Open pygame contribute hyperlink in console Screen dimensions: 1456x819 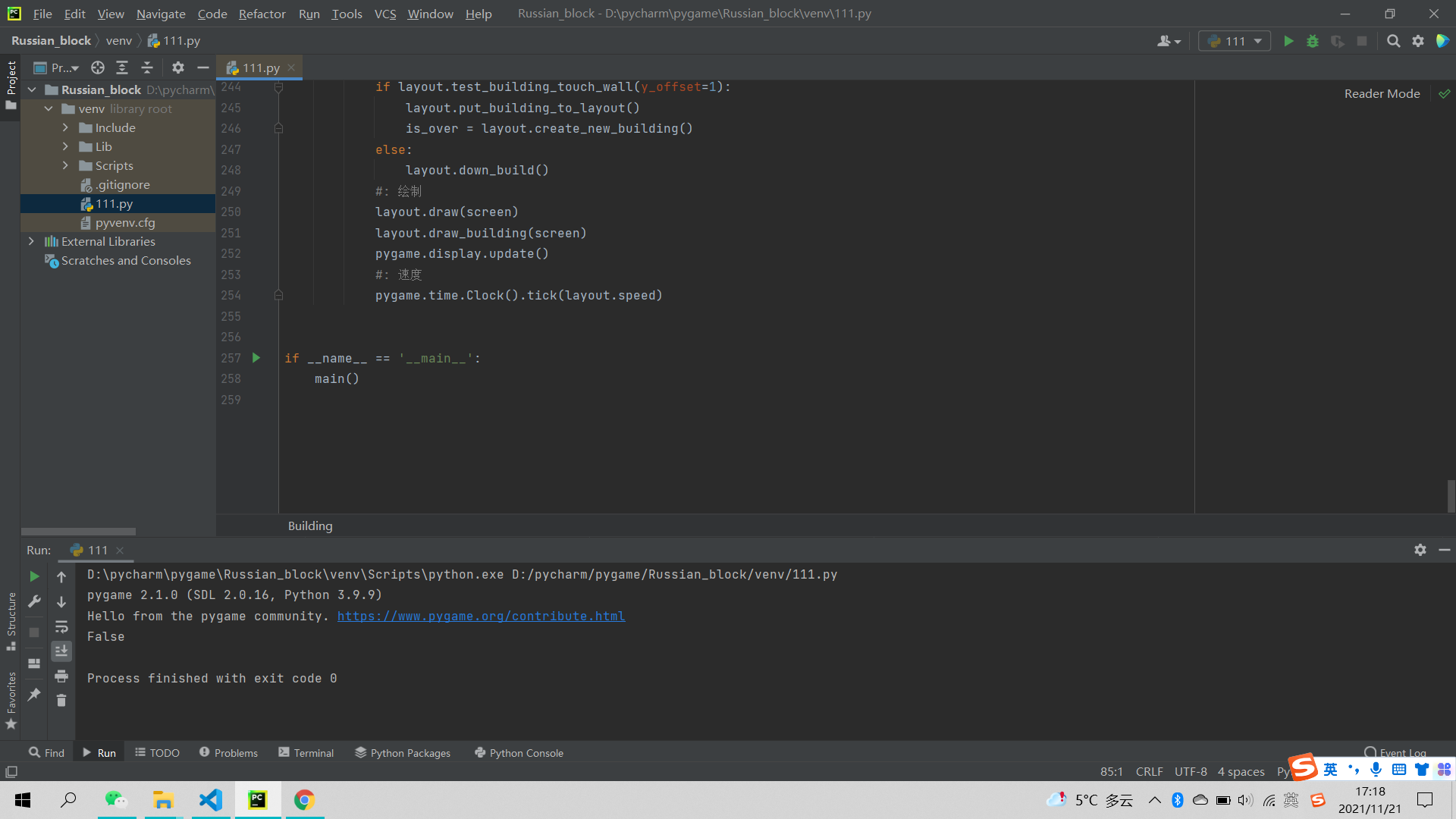pyautogui.click(x=481, y=616)
